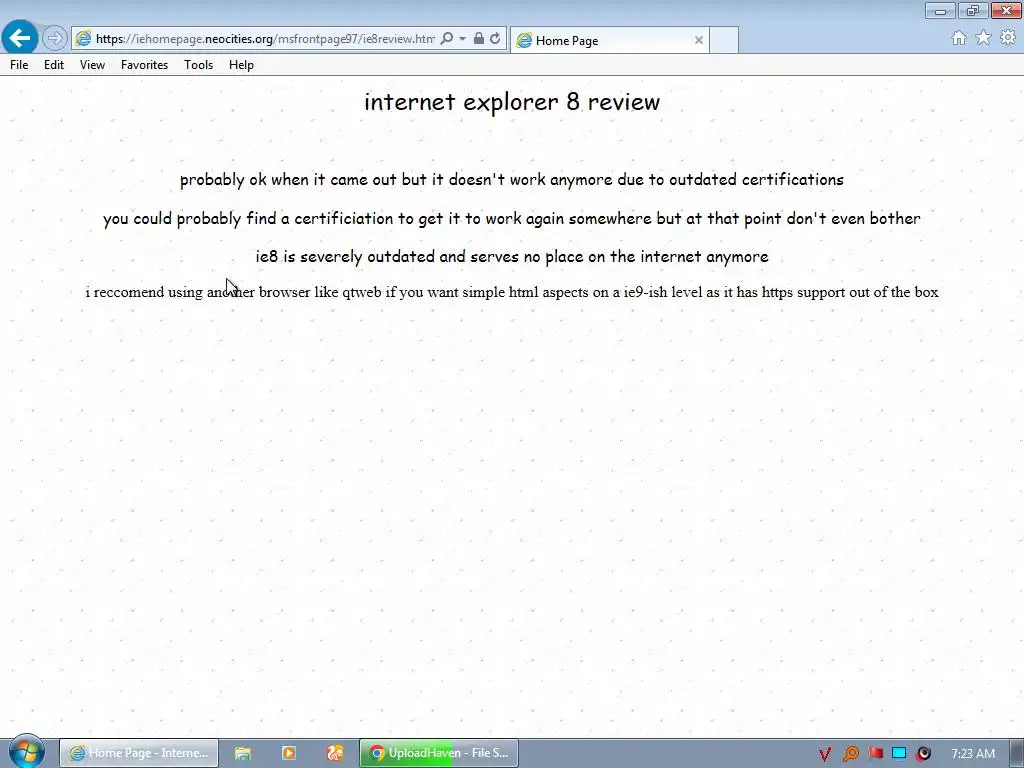Switch to UploadHaven Chrome taskbar button
Image resolution: width=1024 pixels, height=768 pixels.
coord(439,753)
